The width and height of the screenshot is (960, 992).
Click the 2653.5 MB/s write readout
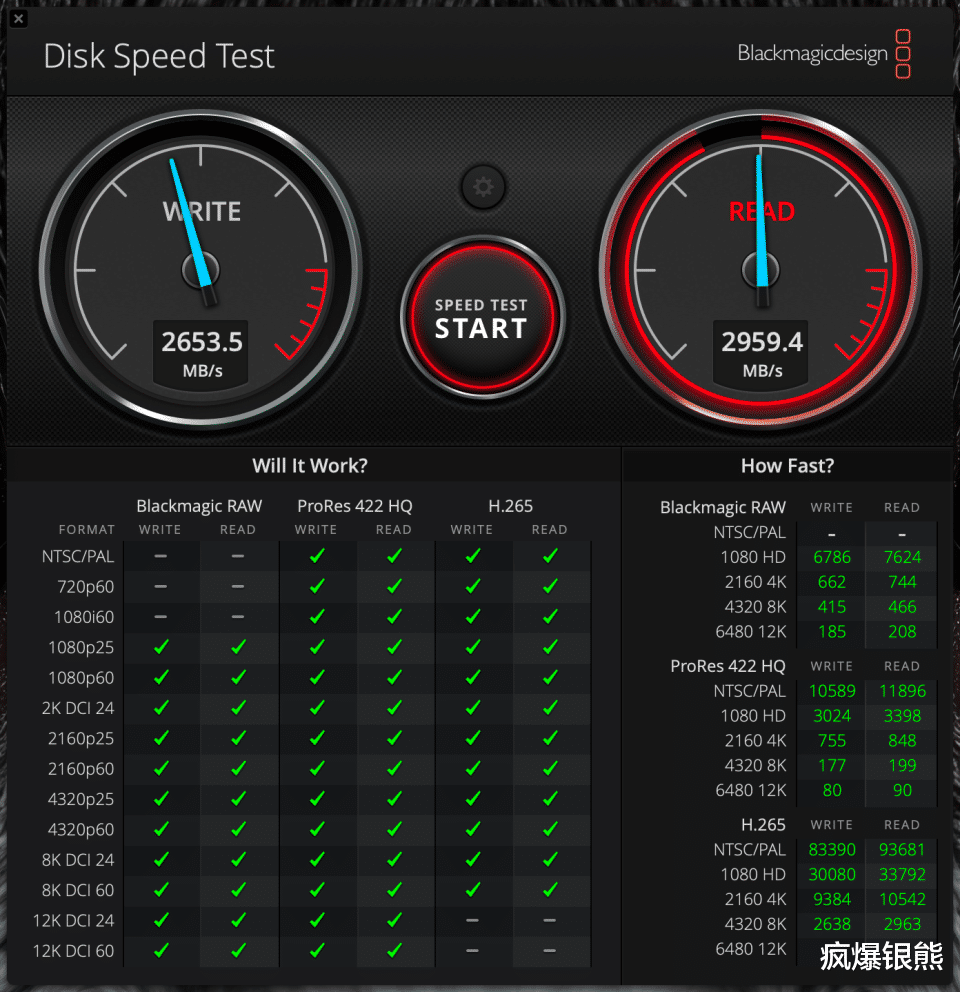[201, 353]
